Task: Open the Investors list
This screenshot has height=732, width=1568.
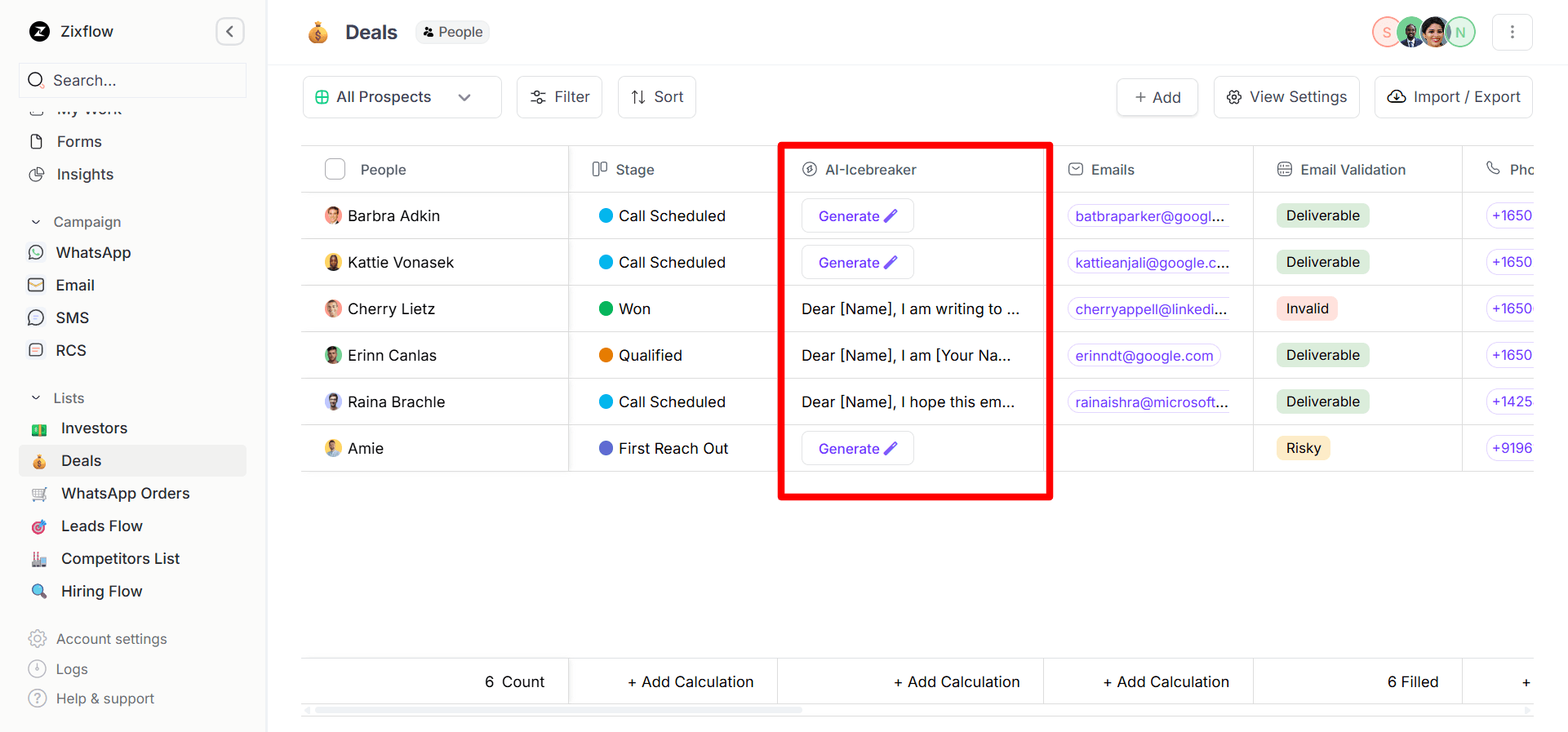Action: (x=94, y=428)
